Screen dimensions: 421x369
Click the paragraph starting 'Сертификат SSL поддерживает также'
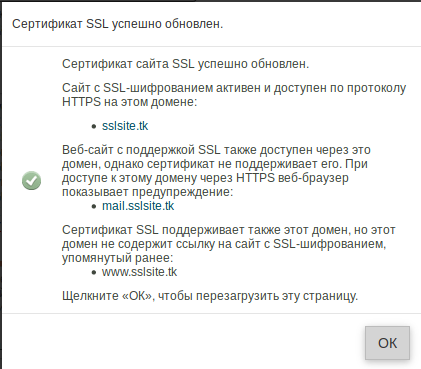pyautogui.click(x=229, y=244)
